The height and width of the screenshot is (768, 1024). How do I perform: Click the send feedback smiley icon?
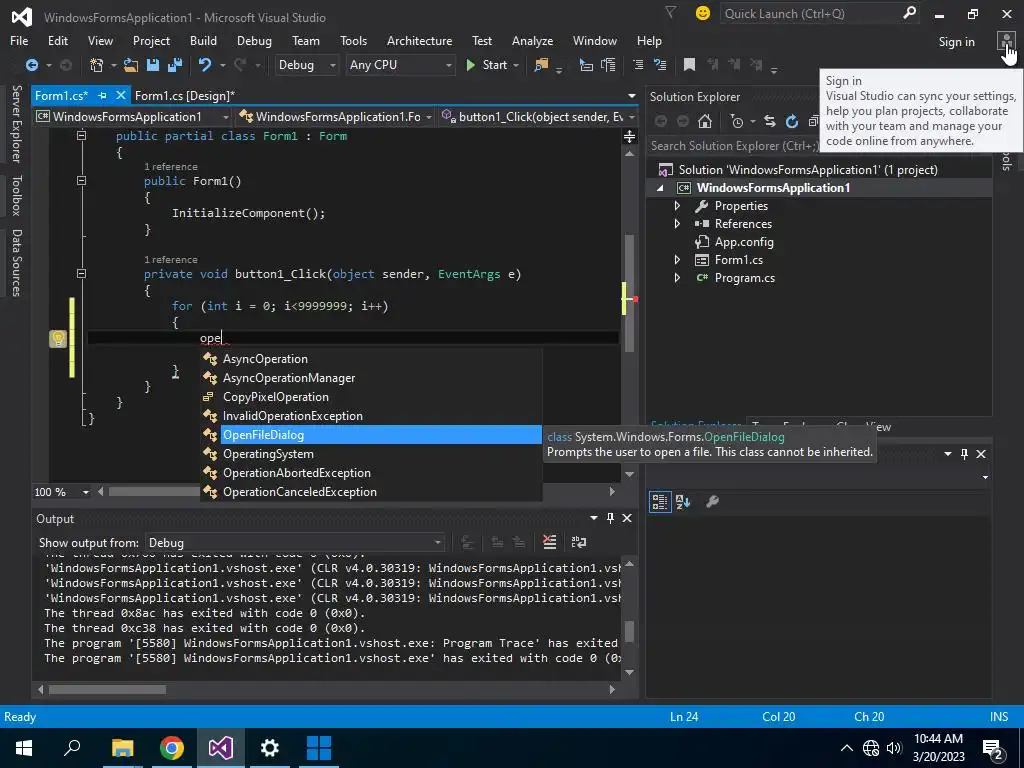pos(703,13)
